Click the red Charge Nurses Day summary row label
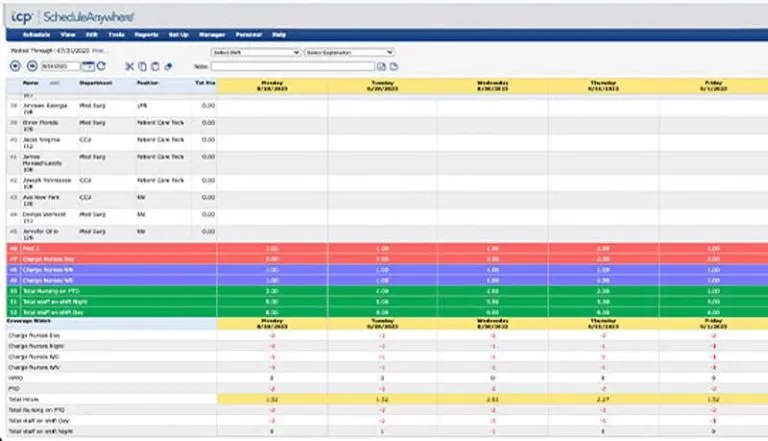768x441 pixels. coord(48,259)
